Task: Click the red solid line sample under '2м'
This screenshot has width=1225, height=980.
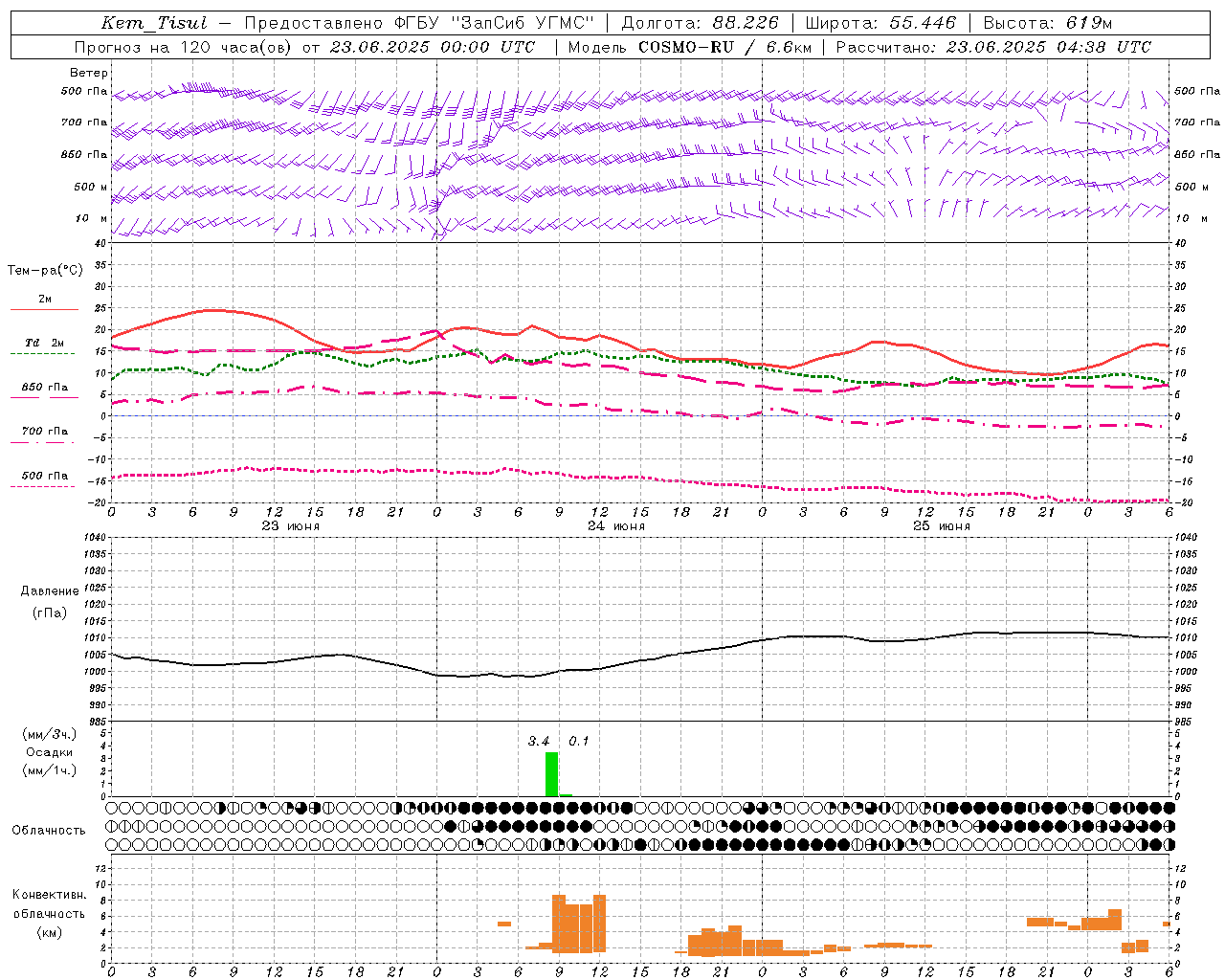Action: point(44,309)
